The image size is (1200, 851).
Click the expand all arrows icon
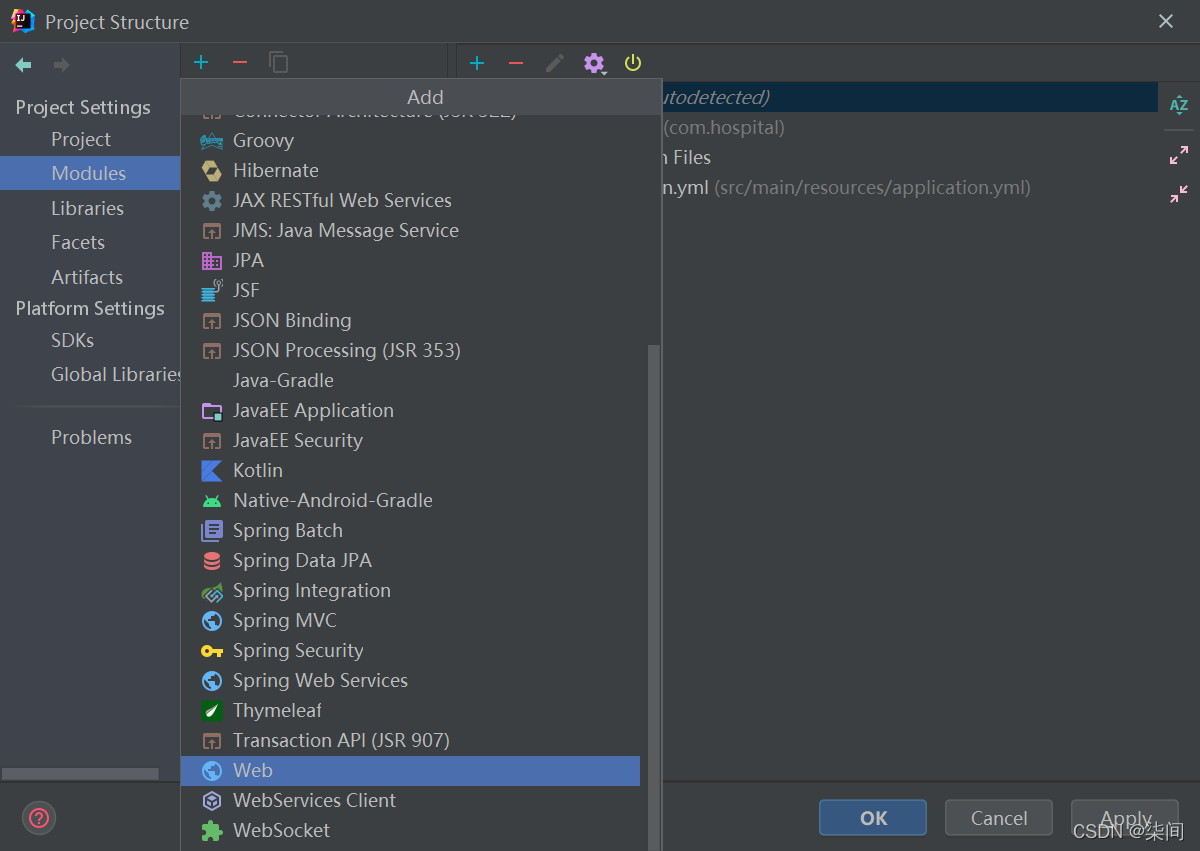(x=1179, y=155)
